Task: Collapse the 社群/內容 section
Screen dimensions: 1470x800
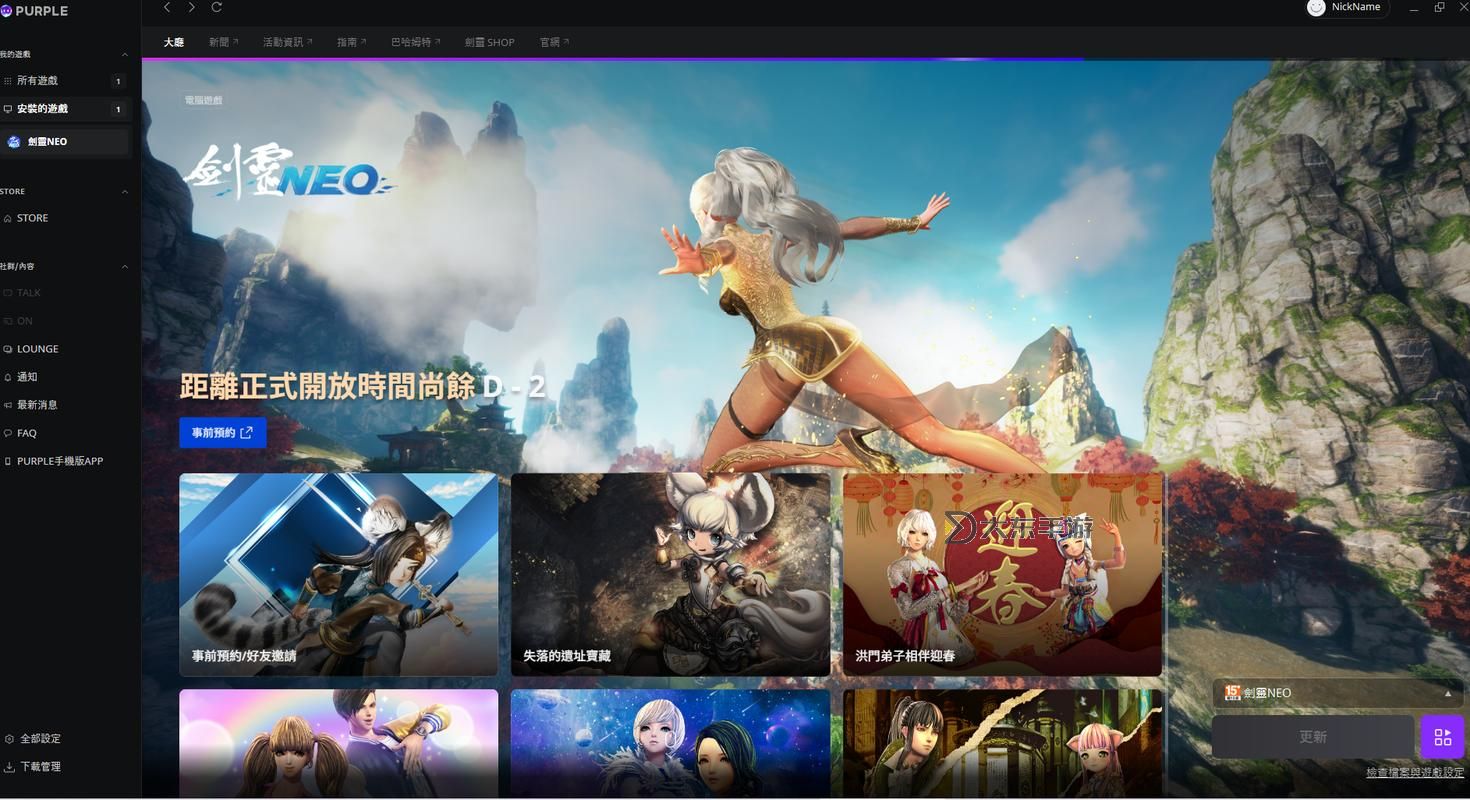Action: click(x=124, y=266)
